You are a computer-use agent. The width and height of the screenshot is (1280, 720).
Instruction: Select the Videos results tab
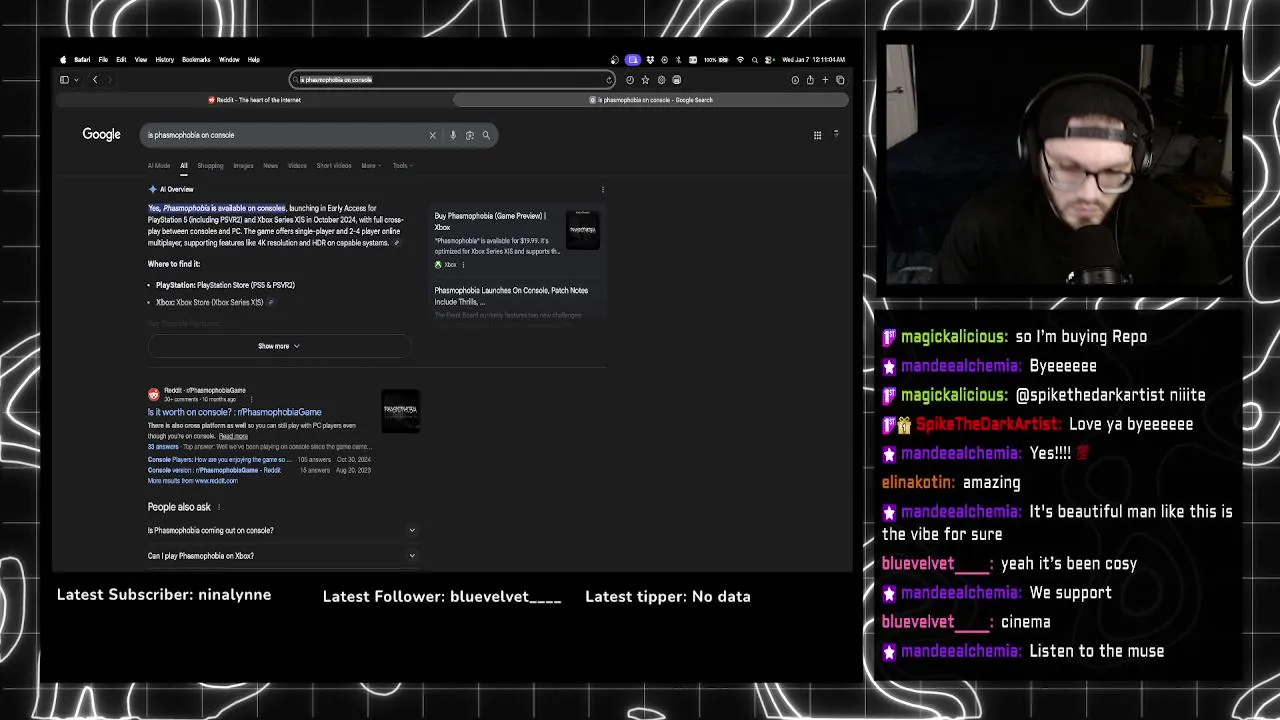click(x=297, y=166)
